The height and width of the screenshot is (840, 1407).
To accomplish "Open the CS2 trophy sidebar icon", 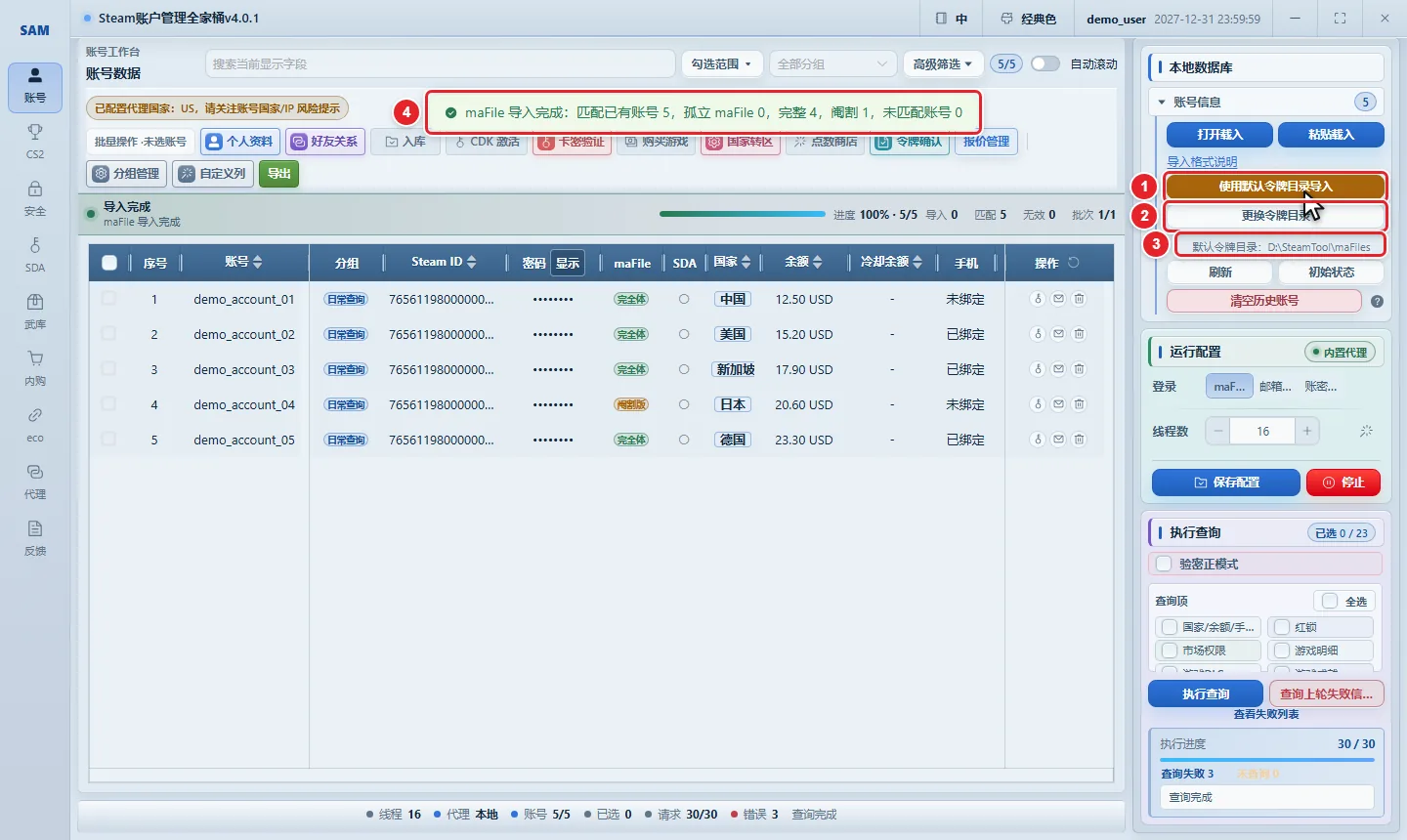I will click(x=35, y=141).
